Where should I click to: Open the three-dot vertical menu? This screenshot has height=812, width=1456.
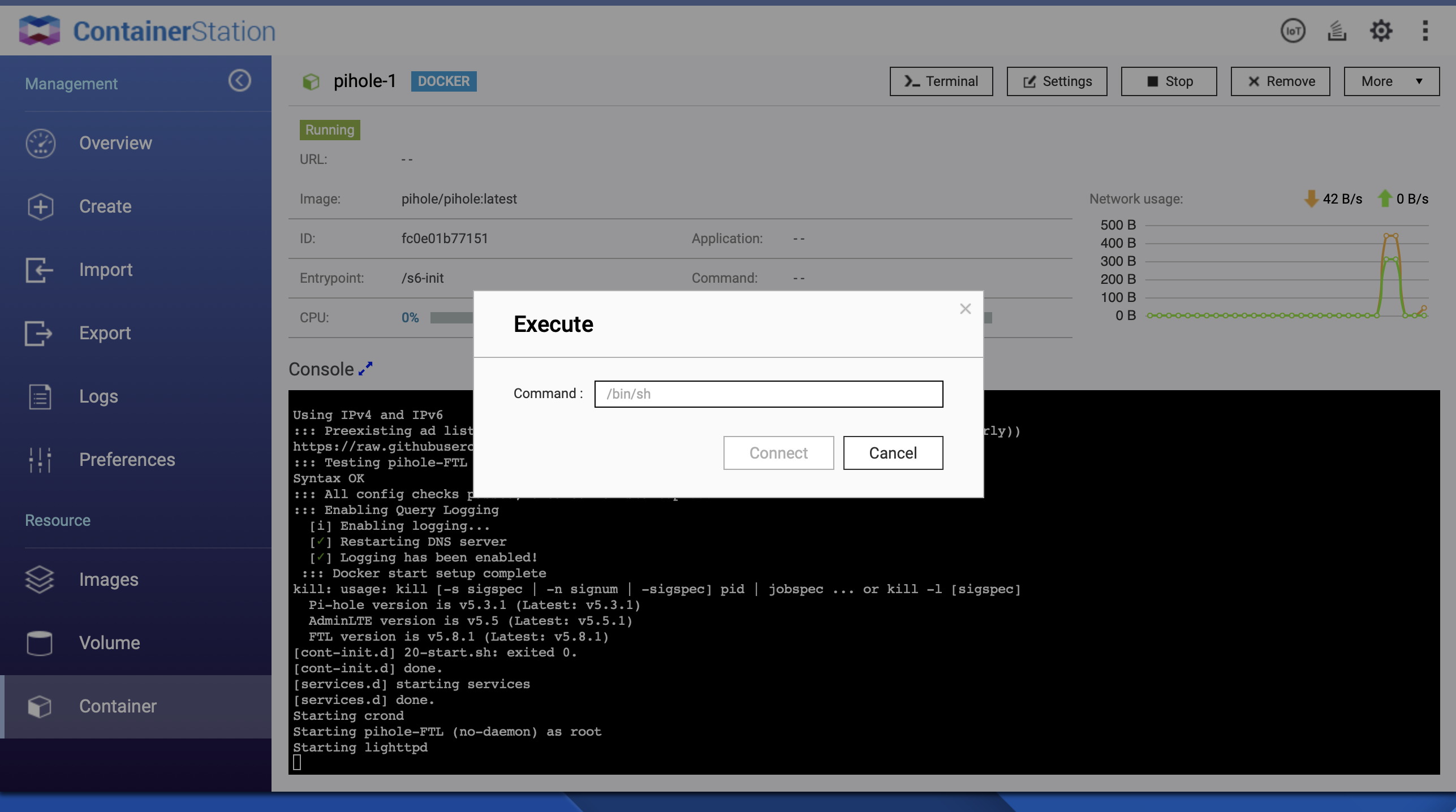[1425, 31]
